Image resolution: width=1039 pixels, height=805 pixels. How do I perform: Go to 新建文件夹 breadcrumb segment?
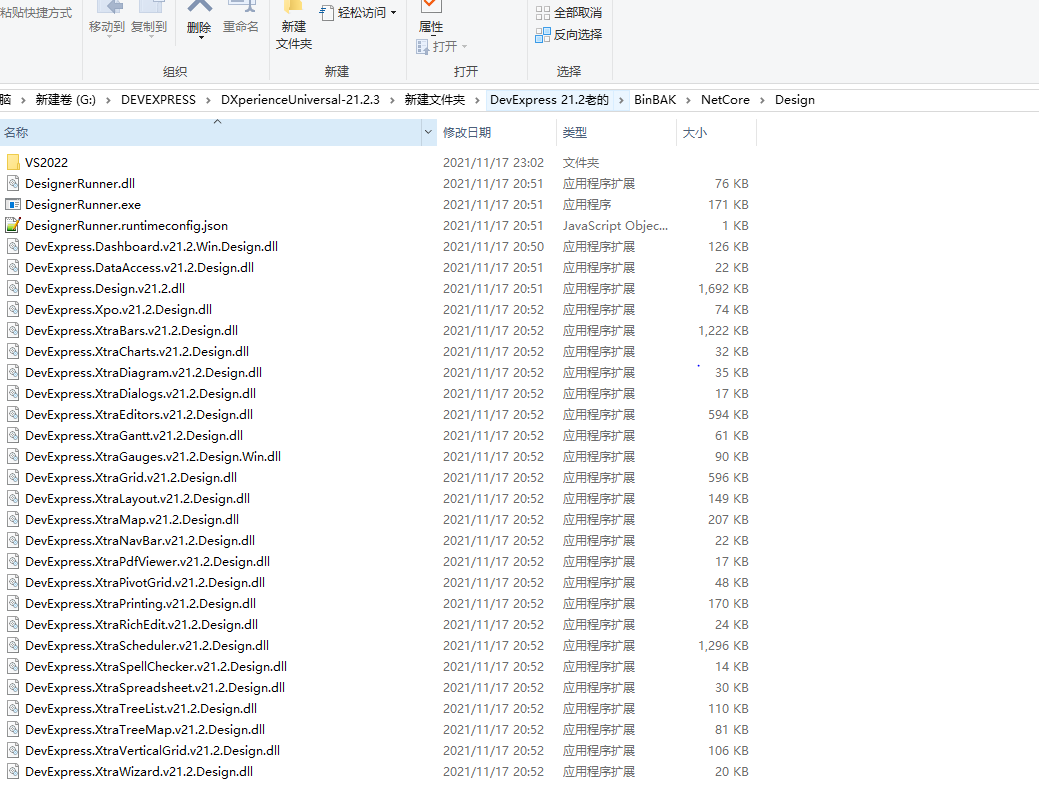[435, 100]
